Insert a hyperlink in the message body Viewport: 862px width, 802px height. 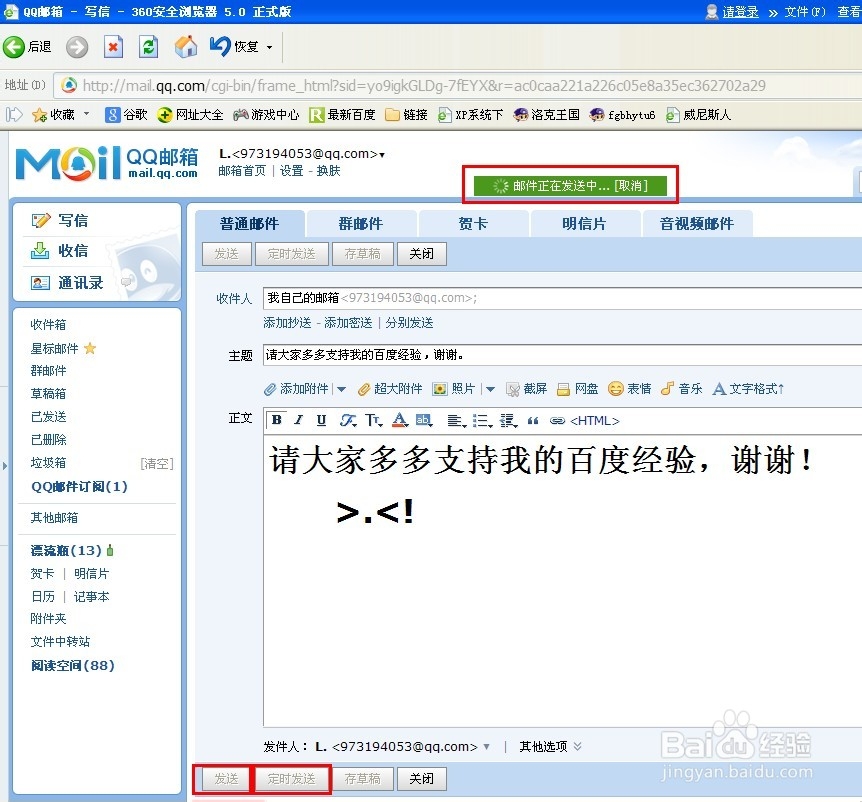pyautogui.click(x=558, y=420)
